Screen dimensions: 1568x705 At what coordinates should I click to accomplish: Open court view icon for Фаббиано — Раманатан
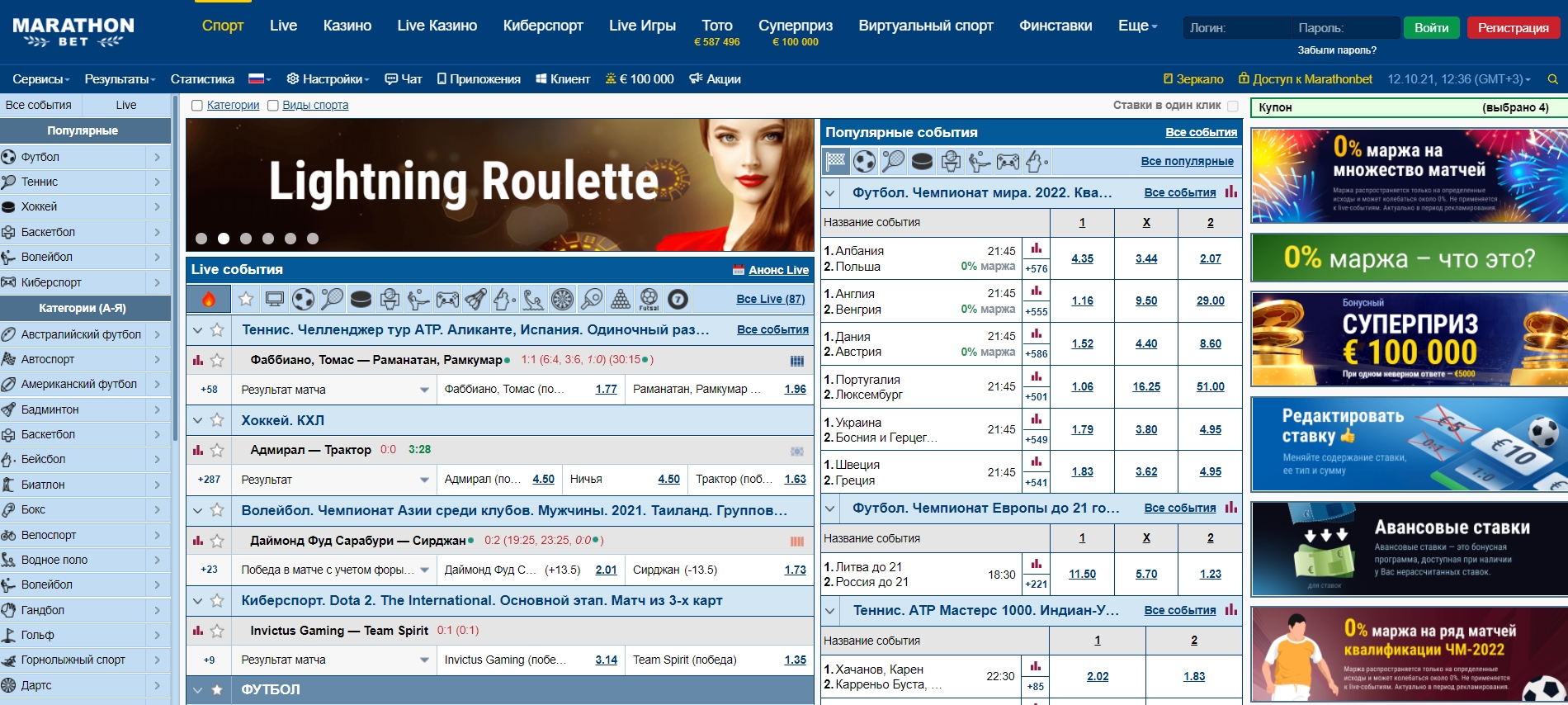tap(797, 361)
